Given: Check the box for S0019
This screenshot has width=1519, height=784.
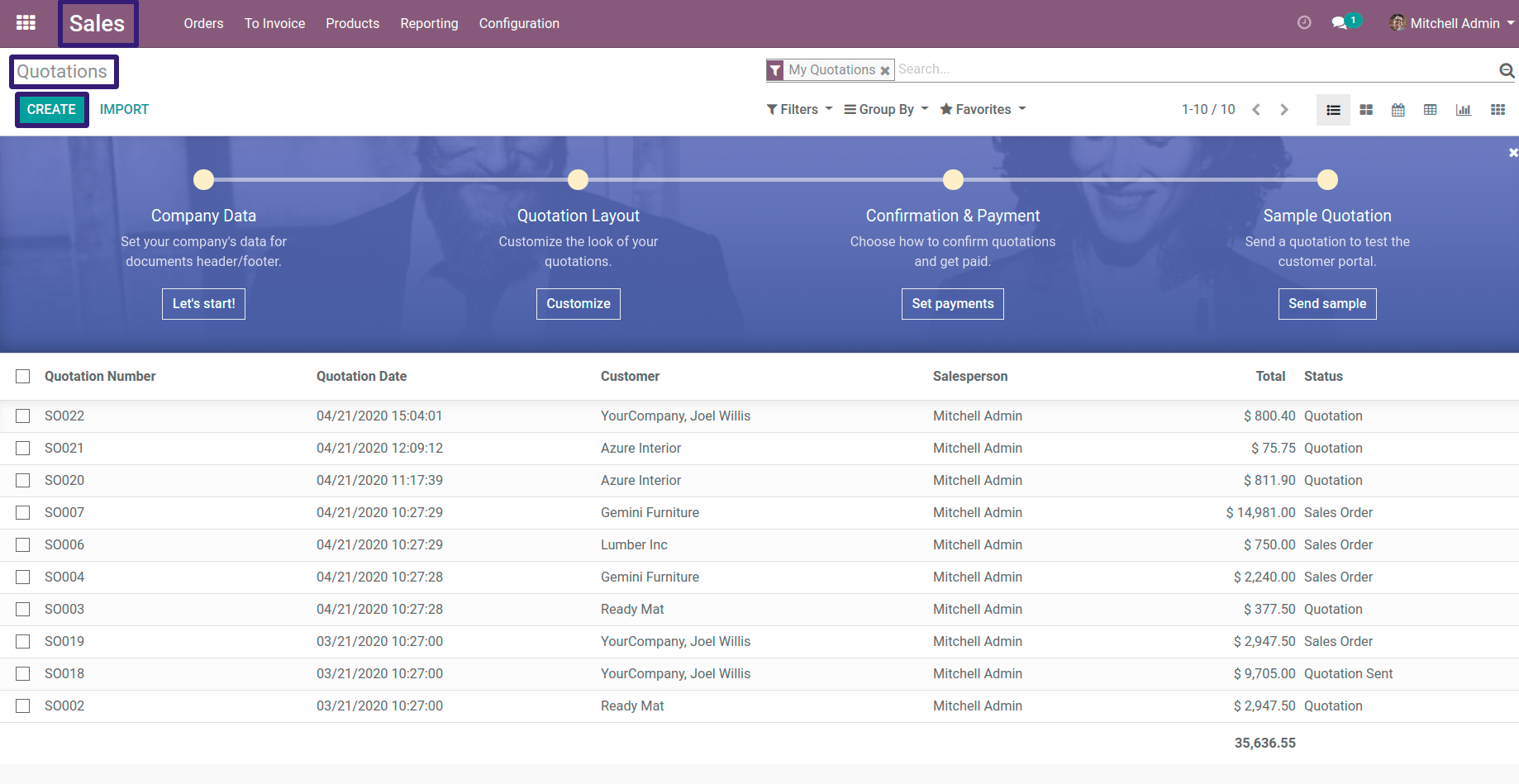Looking at the screenshot, I should pyautogui.click(x=23, y=642).
